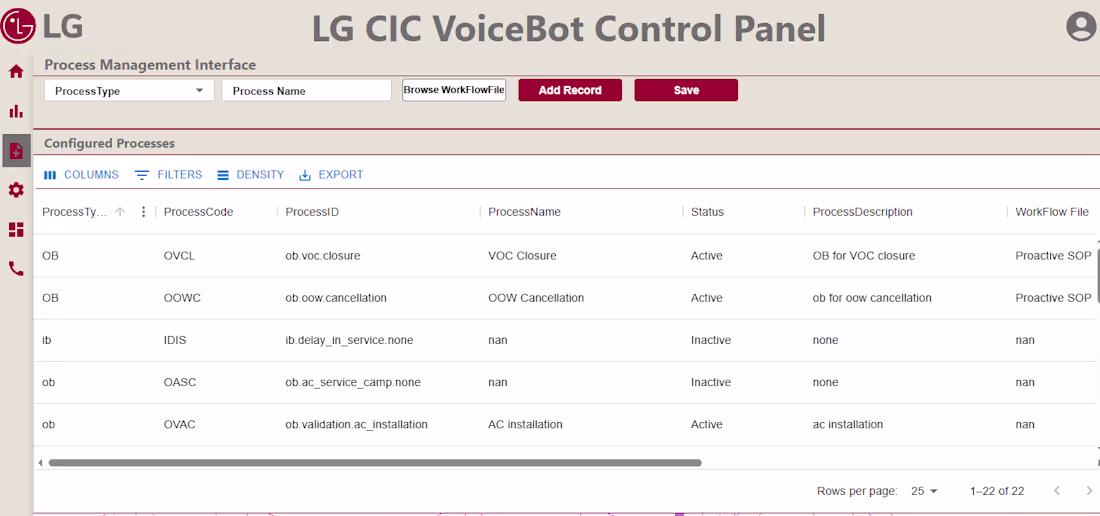This screenshot has height=516, width=1100.
Task: Select the OOWC process code cell
Action: [x=182, y=298]
